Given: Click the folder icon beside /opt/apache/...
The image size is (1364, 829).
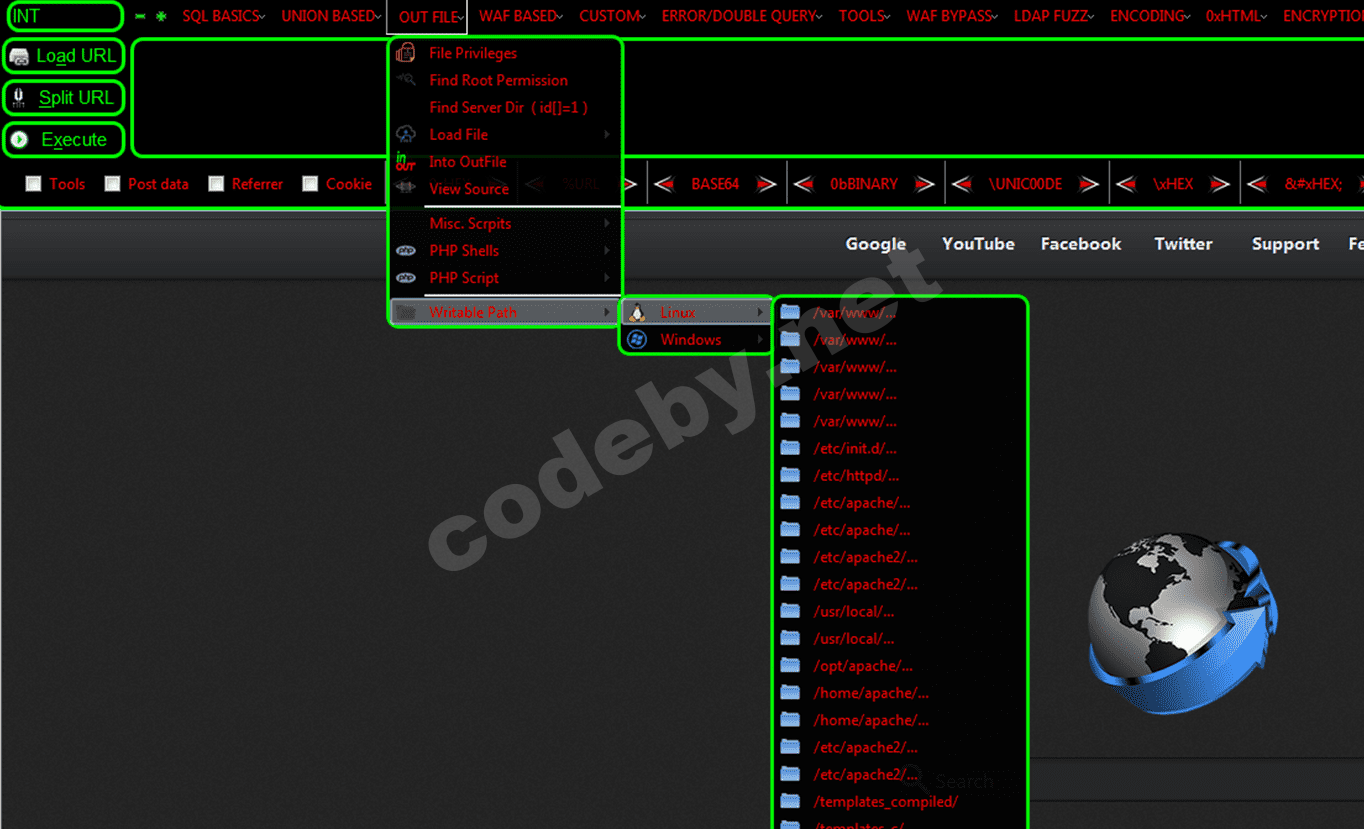Looking at the screenshot, I should 790,665.
